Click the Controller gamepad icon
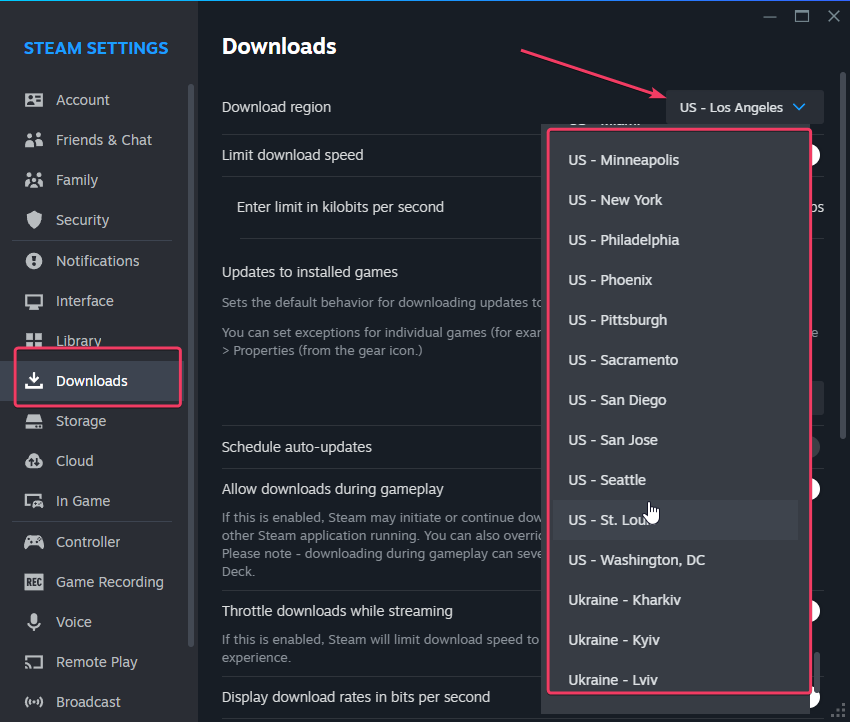 (34, 542)
